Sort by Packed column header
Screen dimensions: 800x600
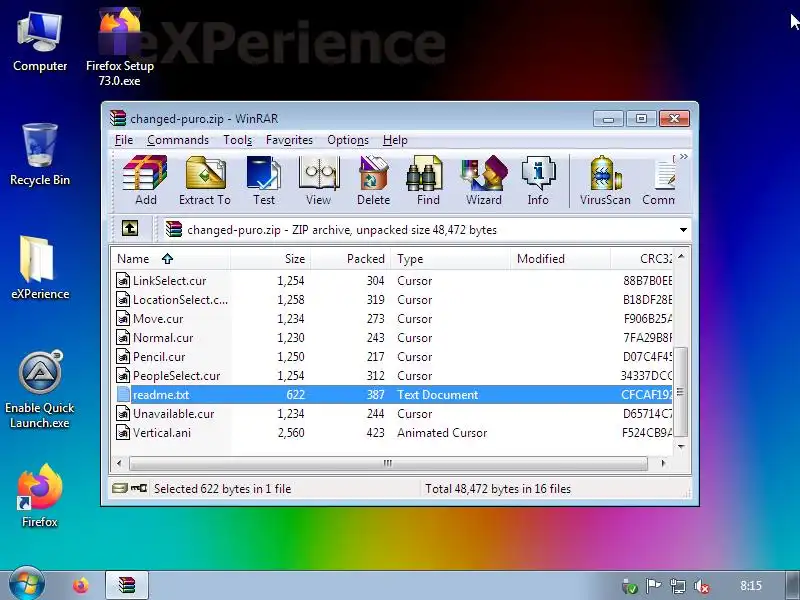point(351,259)
